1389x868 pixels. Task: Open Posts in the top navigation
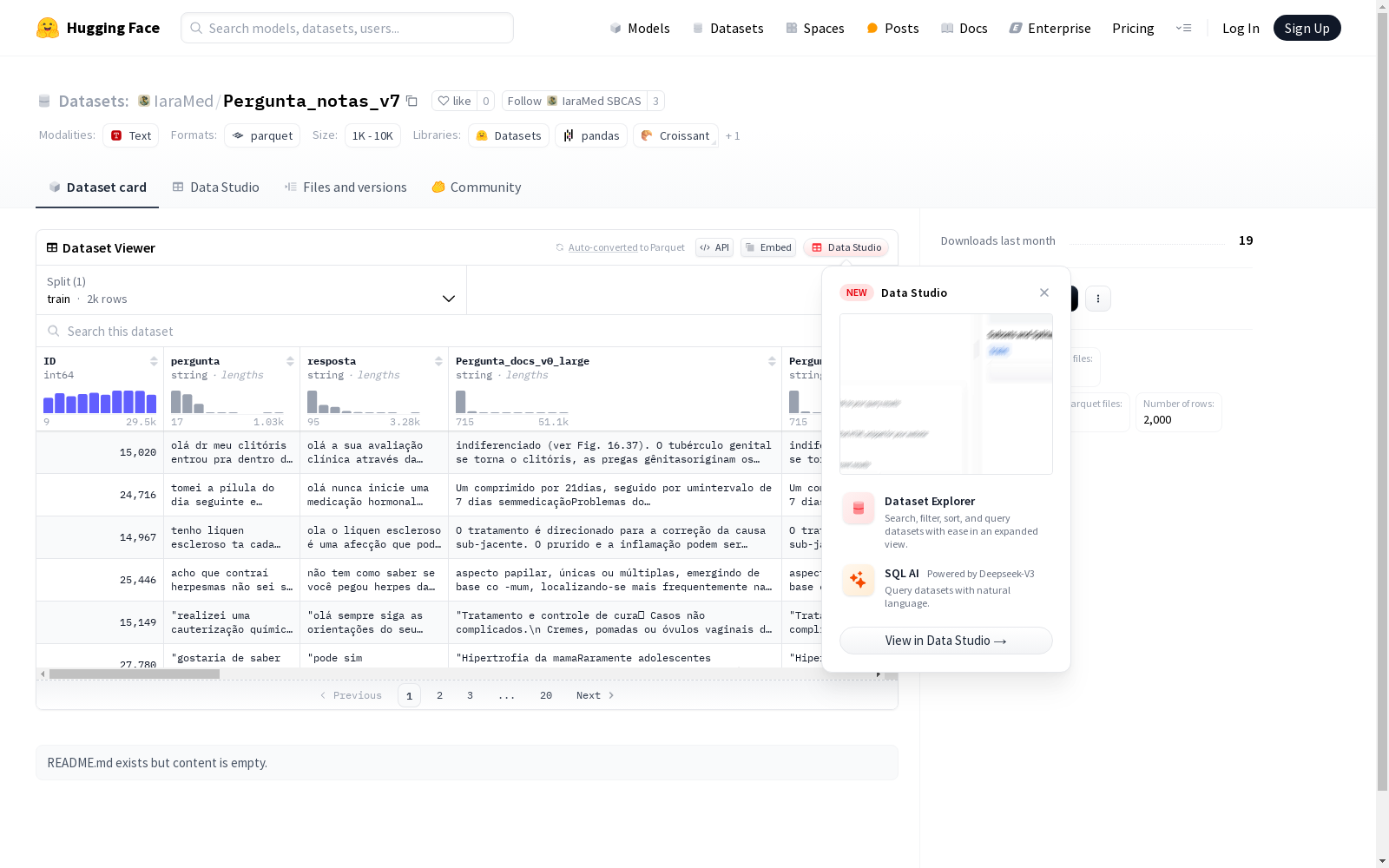point(892,29)
